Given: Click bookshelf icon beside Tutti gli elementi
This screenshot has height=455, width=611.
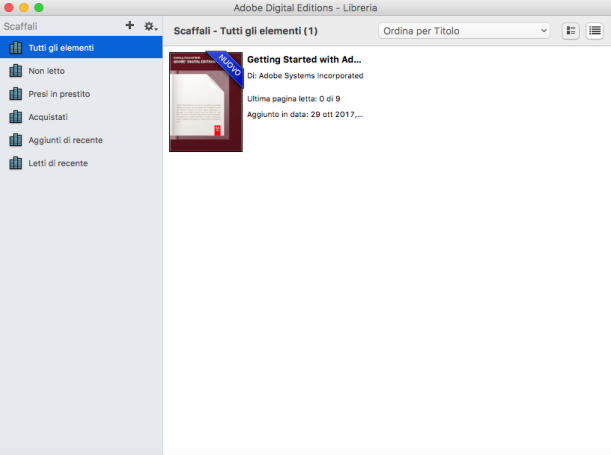Looking at the screenshot, I should 16,48.
